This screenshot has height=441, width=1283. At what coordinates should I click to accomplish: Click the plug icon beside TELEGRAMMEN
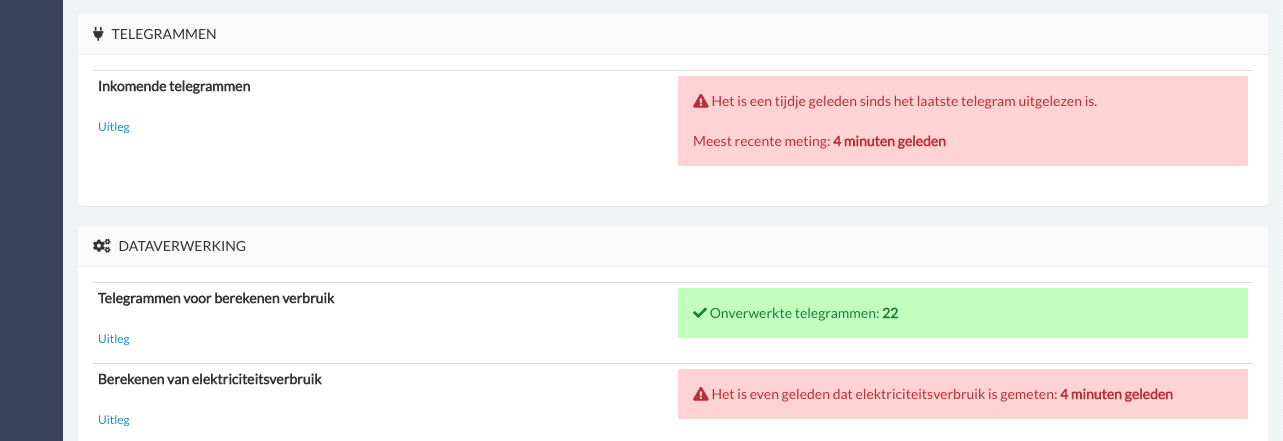tap(98, 34)
